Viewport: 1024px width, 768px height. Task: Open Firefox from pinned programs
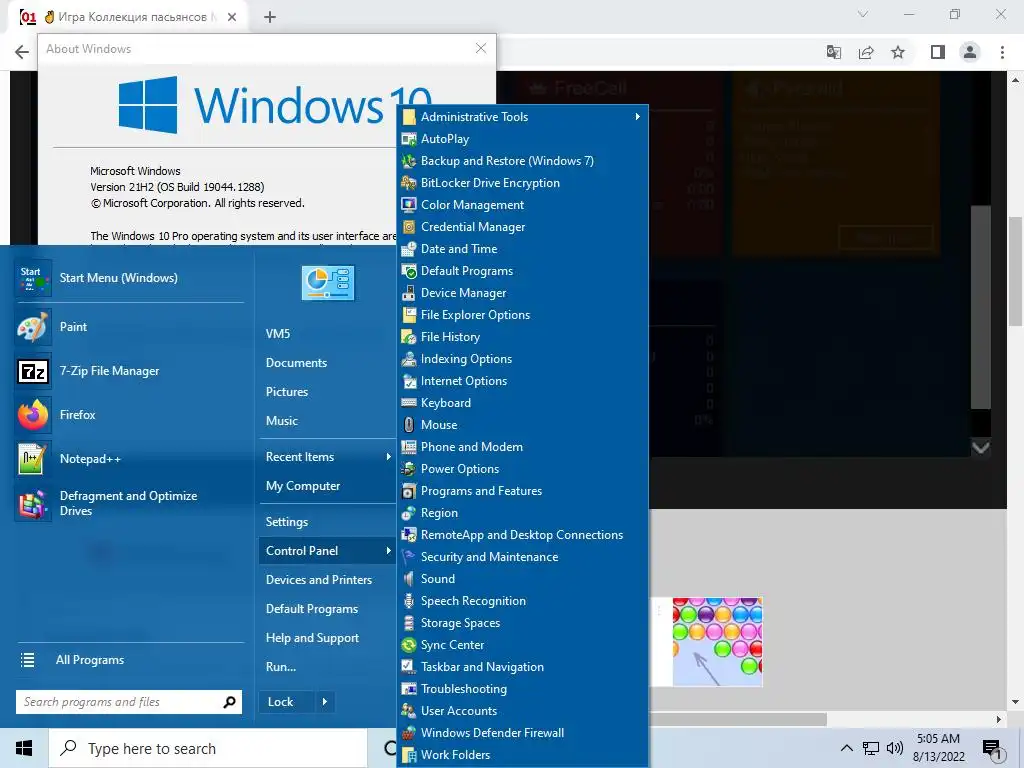(129, 415)
